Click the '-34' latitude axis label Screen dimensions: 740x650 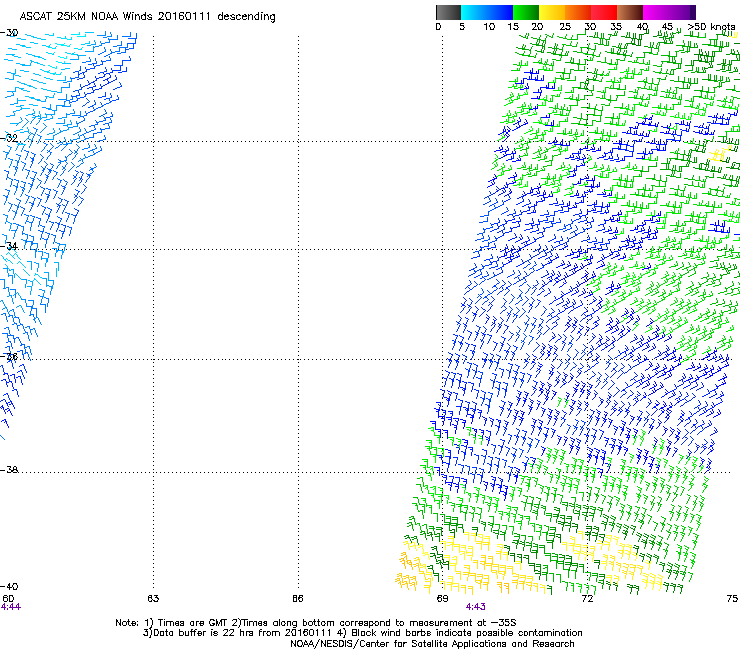click(x=9, y=246)
